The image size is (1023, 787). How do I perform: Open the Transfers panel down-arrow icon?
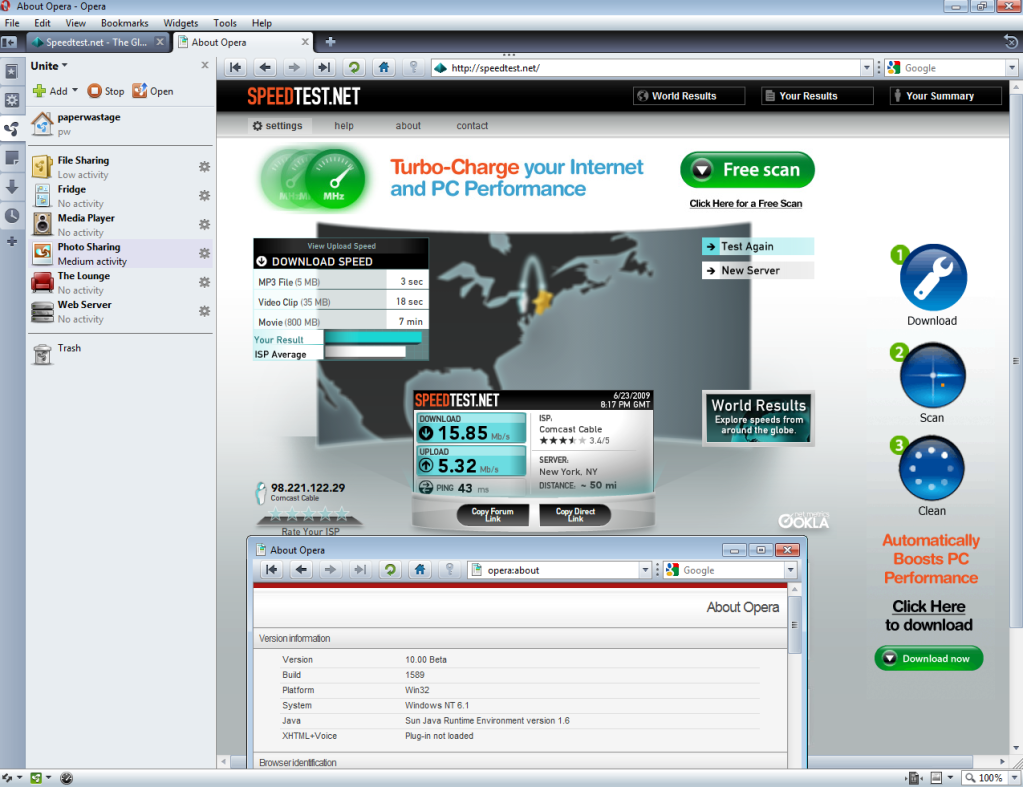coord(12,187)
